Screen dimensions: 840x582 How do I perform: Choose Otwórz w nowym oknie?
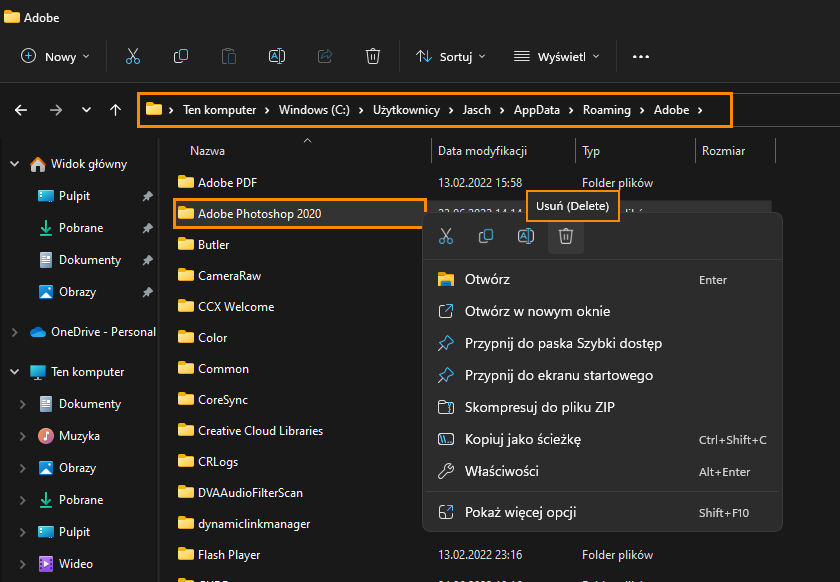[603, 311]
